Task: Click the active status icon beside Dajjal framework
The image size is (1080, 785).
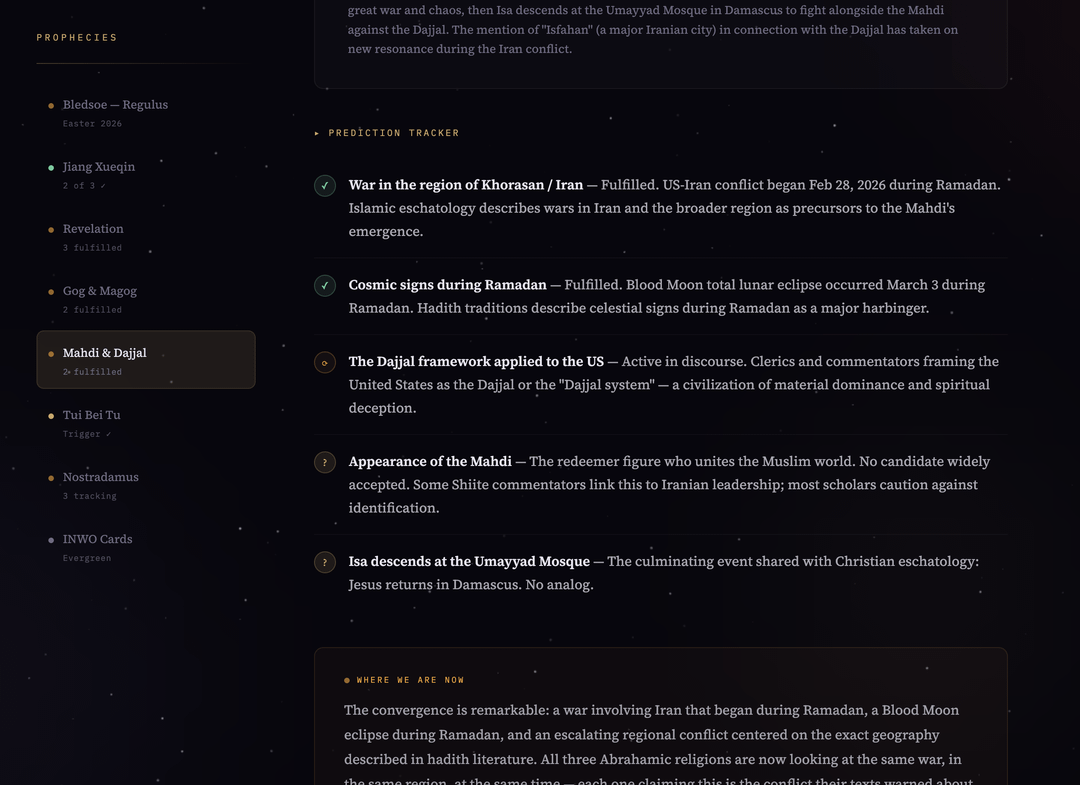Action: click(x=325, y=363)
